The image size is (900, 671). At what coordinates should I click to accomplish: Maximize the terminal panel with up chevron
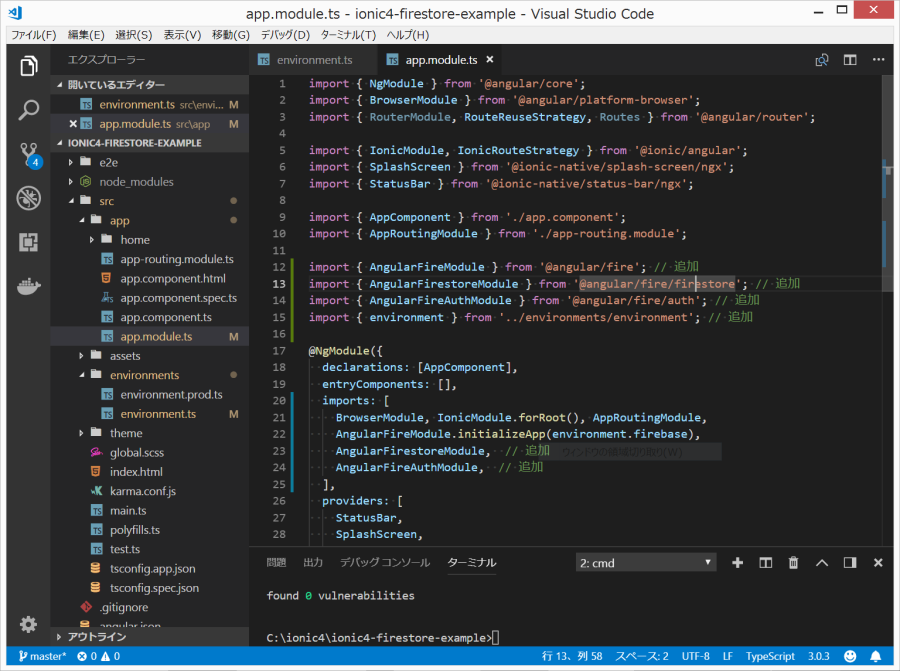click(x=822, y=563)
